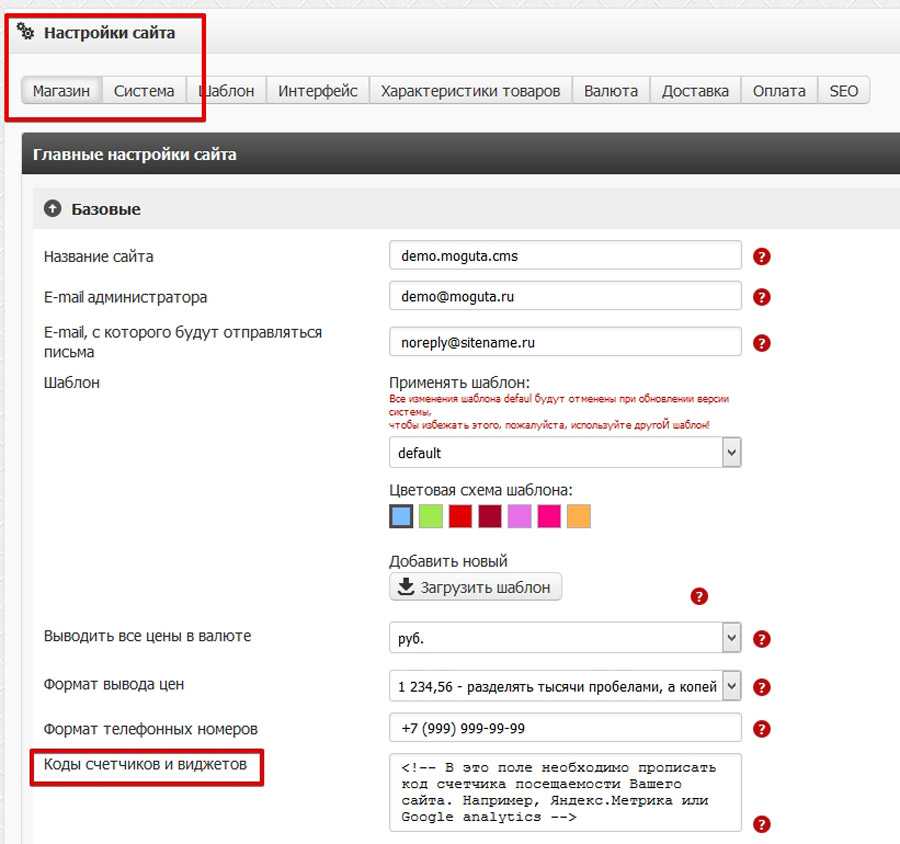Switch to the Система tab

[x=144, y=91]
